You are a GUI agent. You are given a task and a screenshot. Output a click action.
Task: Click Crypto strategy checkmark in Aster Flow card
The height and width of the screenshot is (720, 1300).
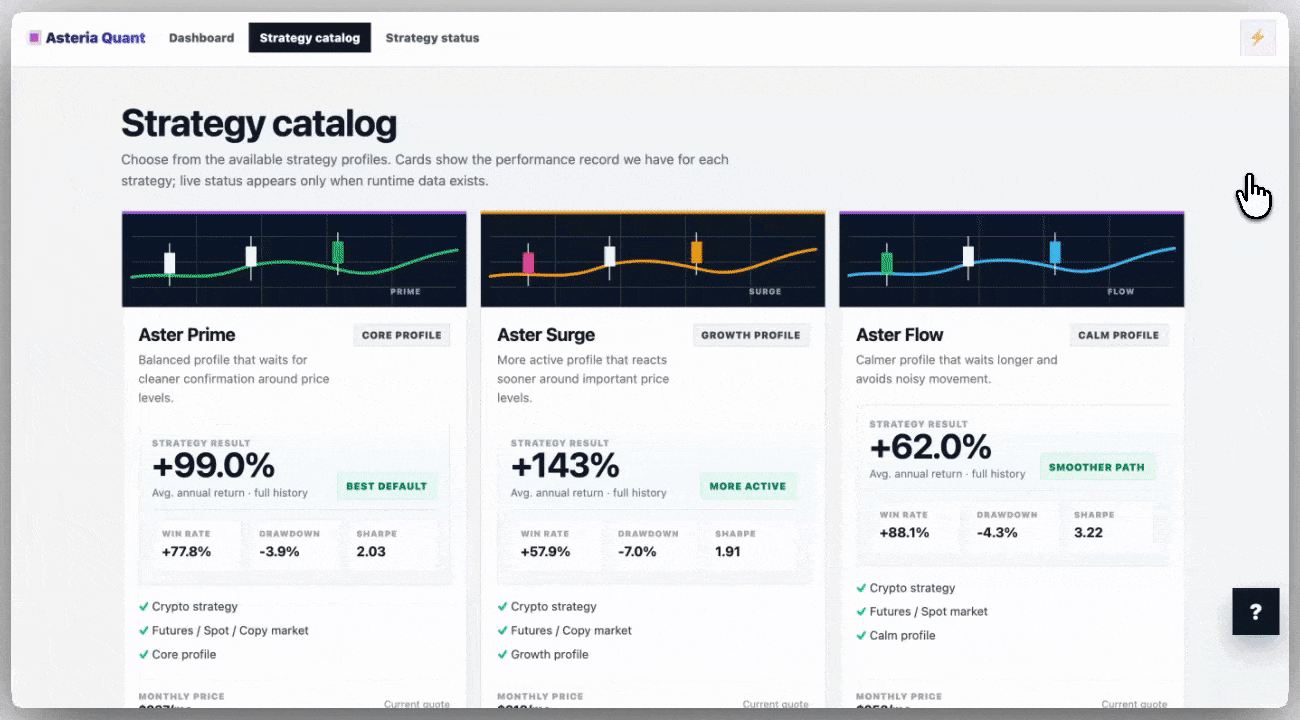861,588
